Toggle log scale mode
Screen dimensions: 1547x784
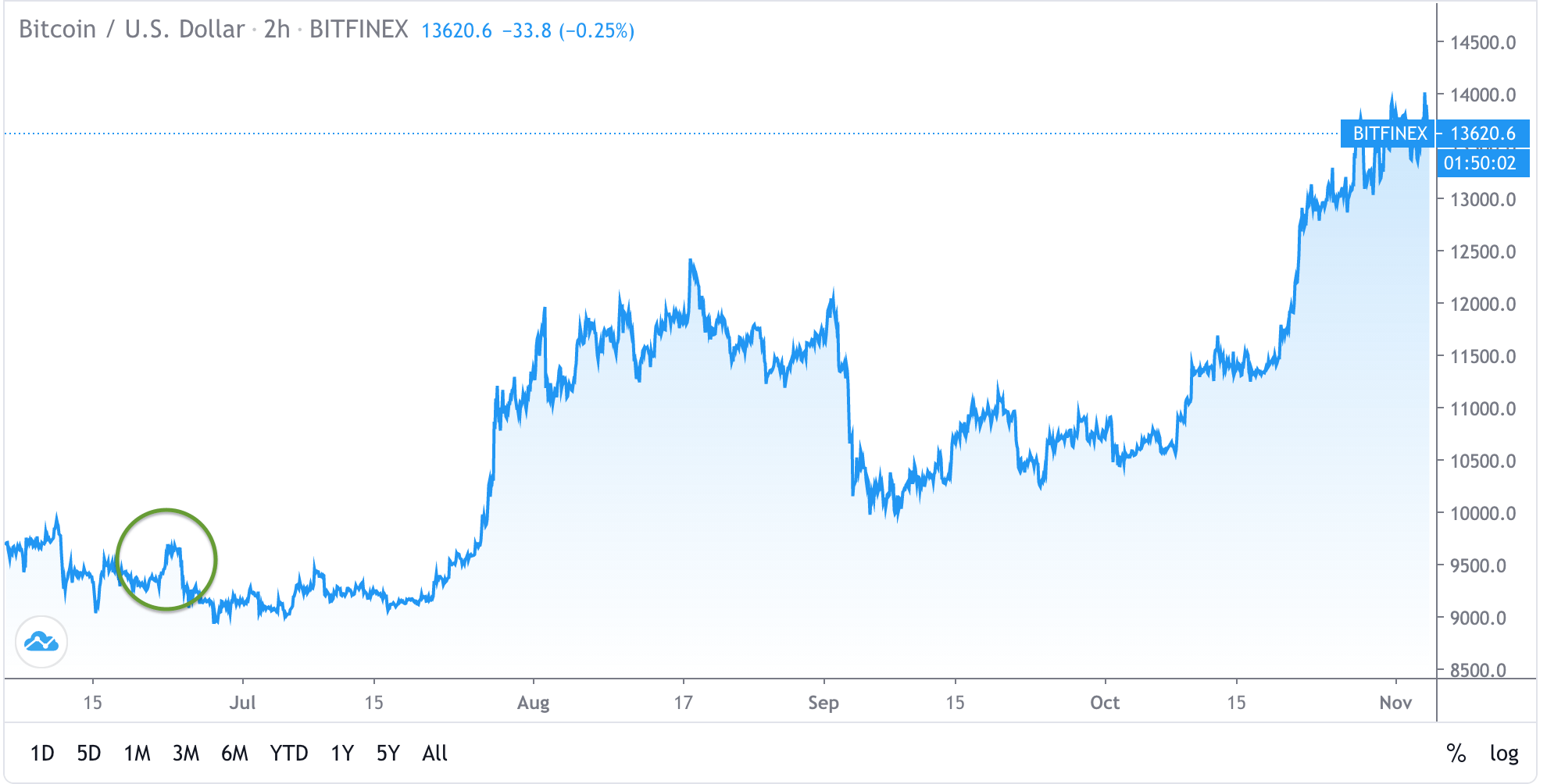tap(1504, 754)
